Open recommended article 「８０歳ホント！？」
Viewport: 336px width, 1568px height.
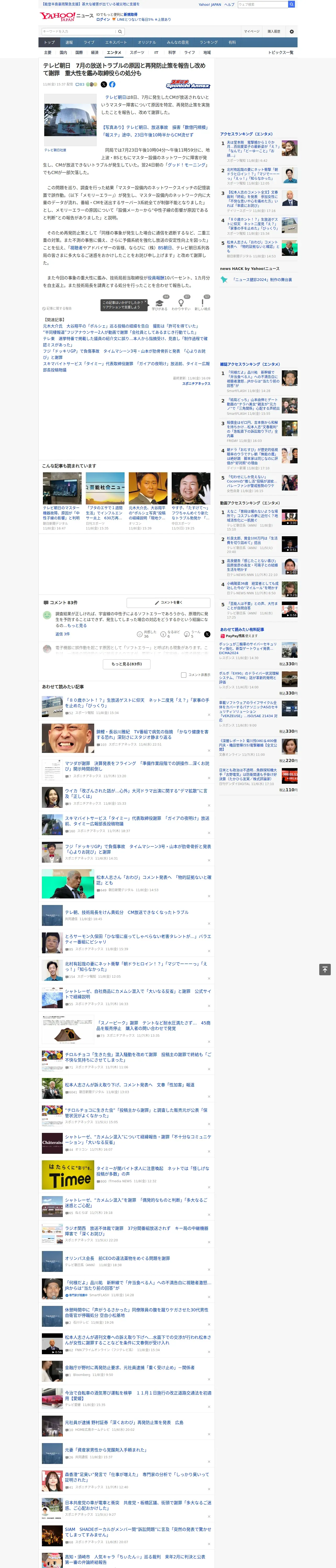tap(137, 702)
